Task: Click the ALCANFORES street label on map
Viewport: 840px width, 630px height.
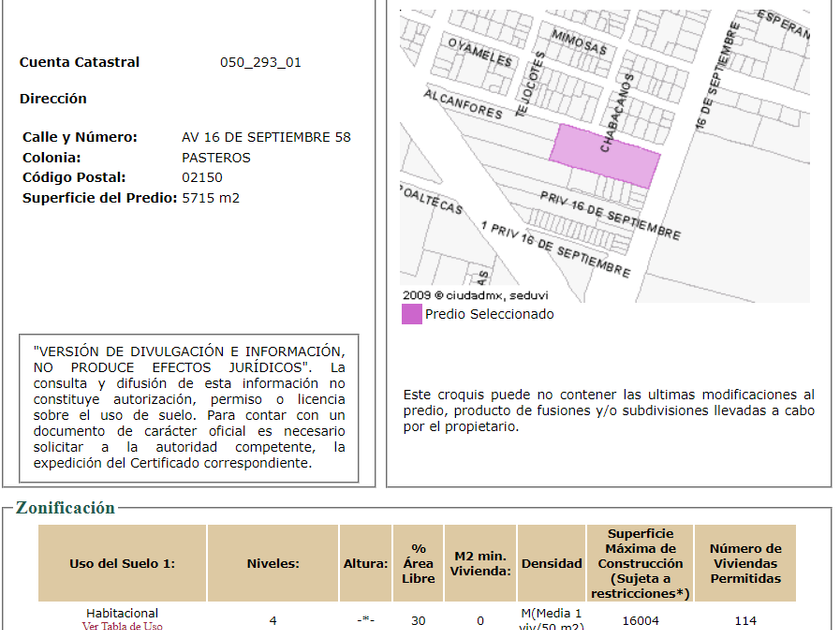Action: pyautogui.click(x=463, y=104)
